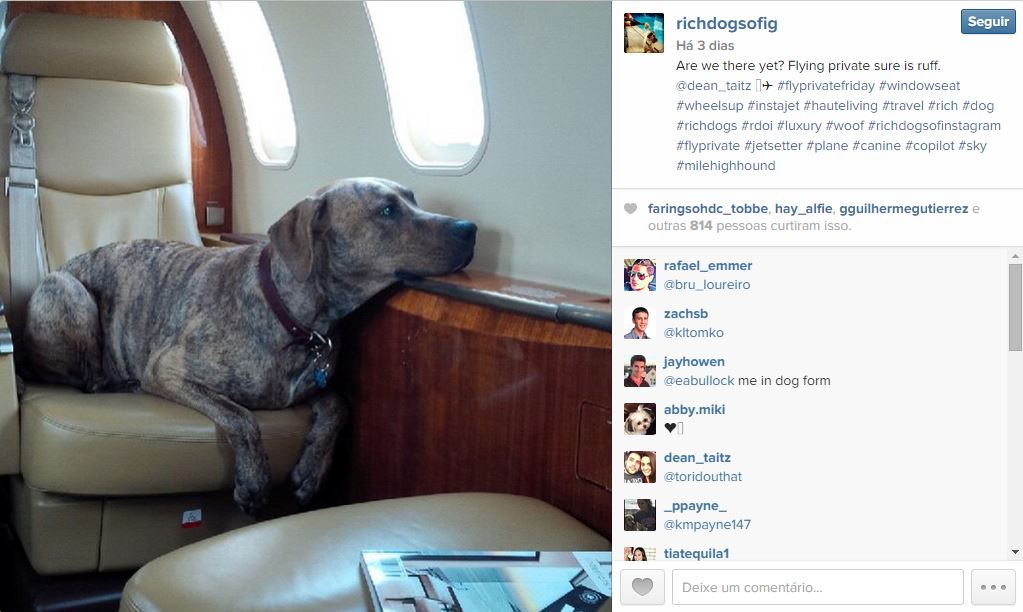This screenshot has width=1023, height=612.
Task: Click the small heart icon beside likes list
Action: (x=630, y=209)
